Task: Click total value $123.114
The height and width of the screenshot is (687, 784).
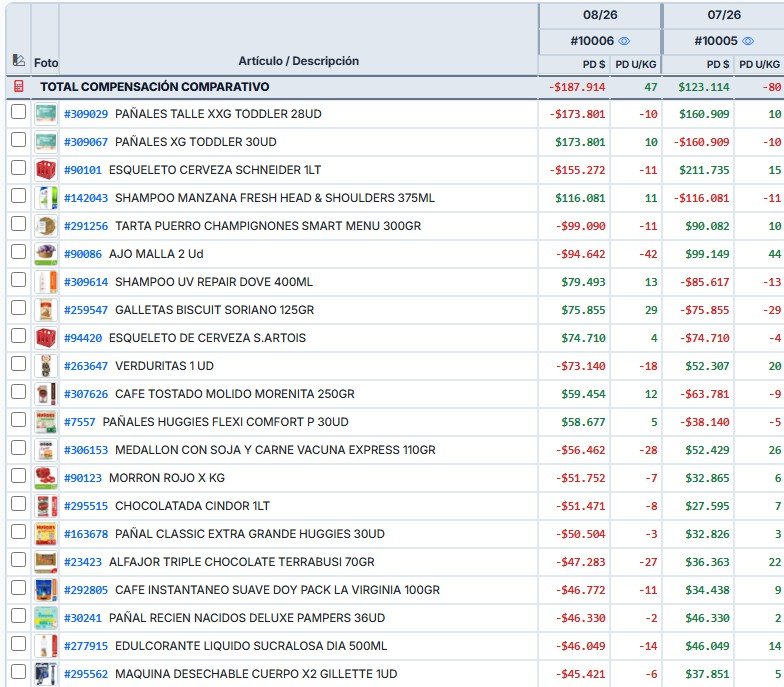Action: [704, 87]
